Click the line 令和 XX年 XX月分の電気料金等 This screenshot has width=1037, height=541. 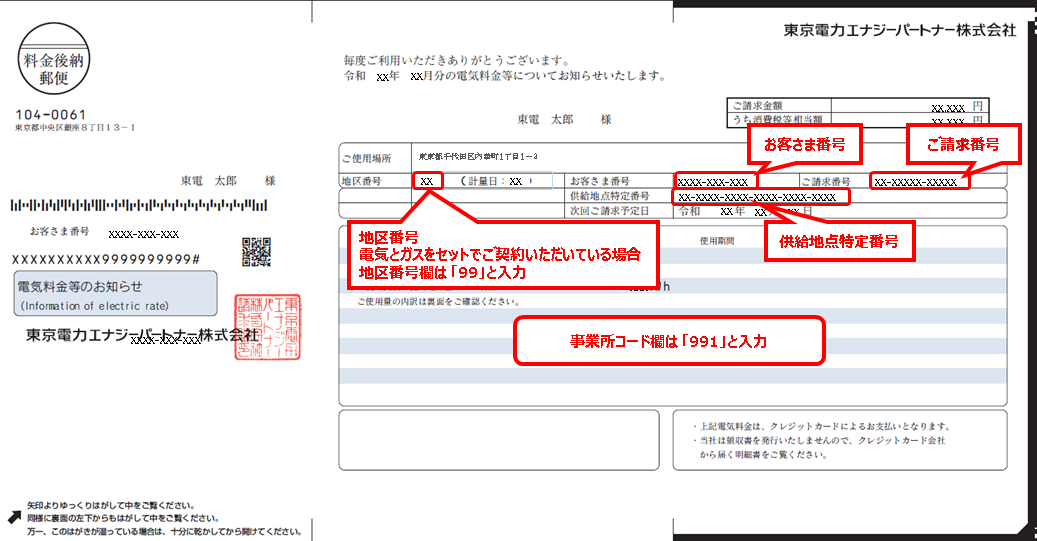coord(505,76)
